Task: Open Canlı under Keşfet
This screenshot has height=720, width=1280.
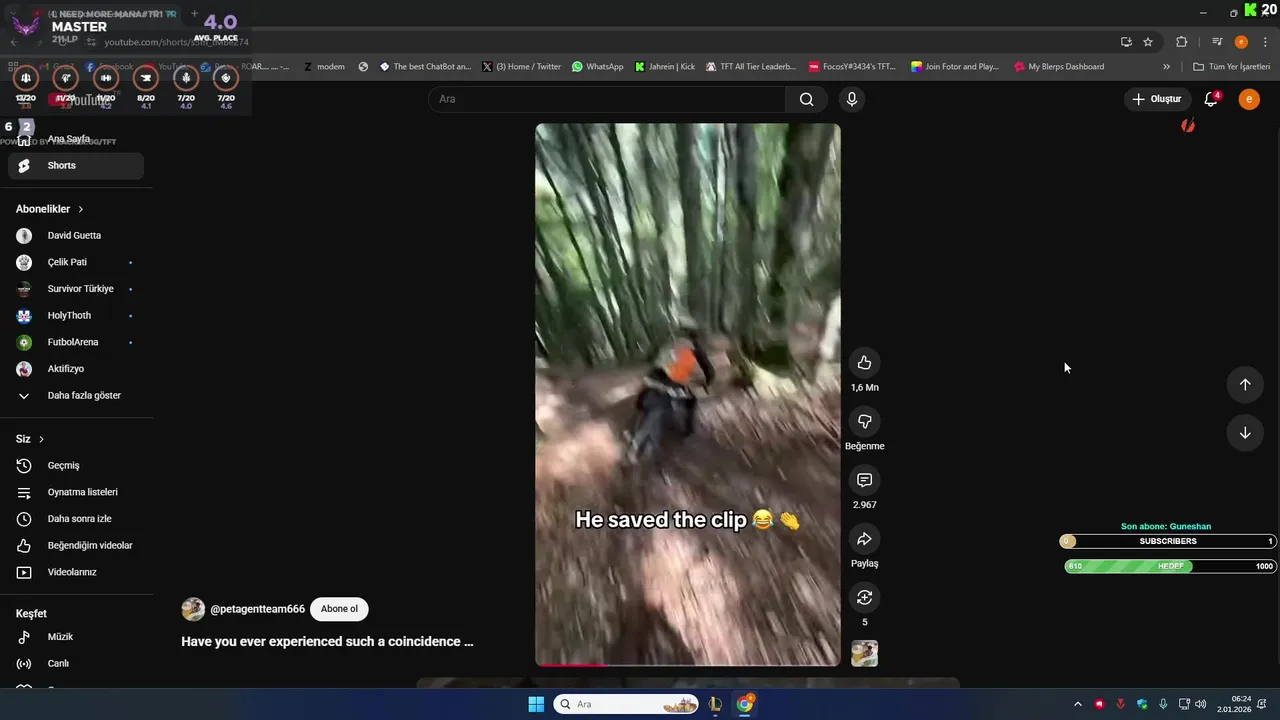Action: click(76, 664)
